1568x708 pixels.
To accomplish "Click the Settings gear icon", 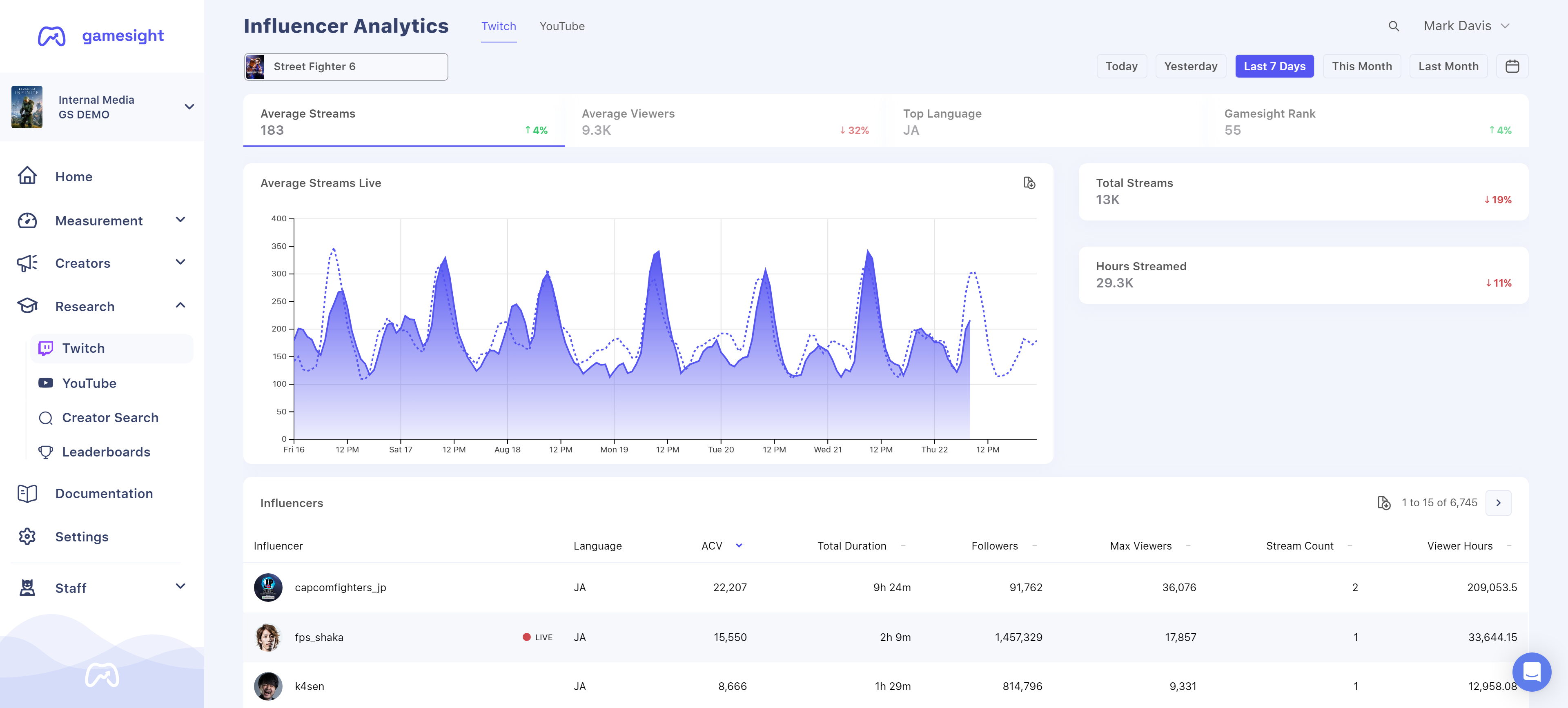I will point(27,537).
